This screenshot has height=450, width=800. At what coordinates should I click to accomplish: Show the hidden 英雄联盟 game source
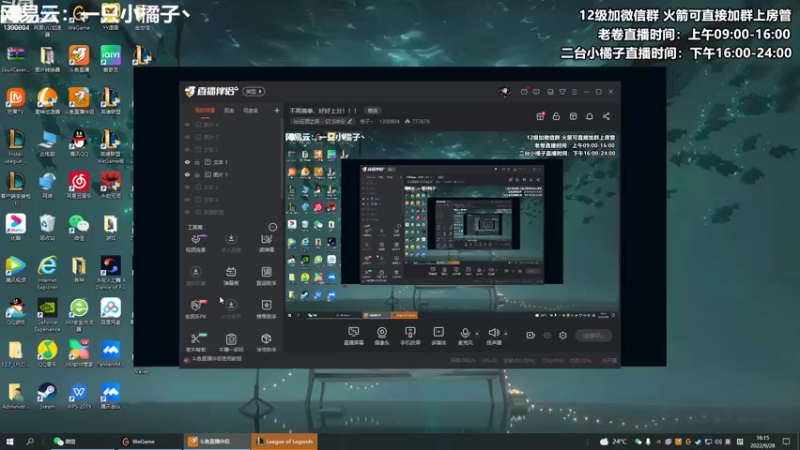pos(187,212)
